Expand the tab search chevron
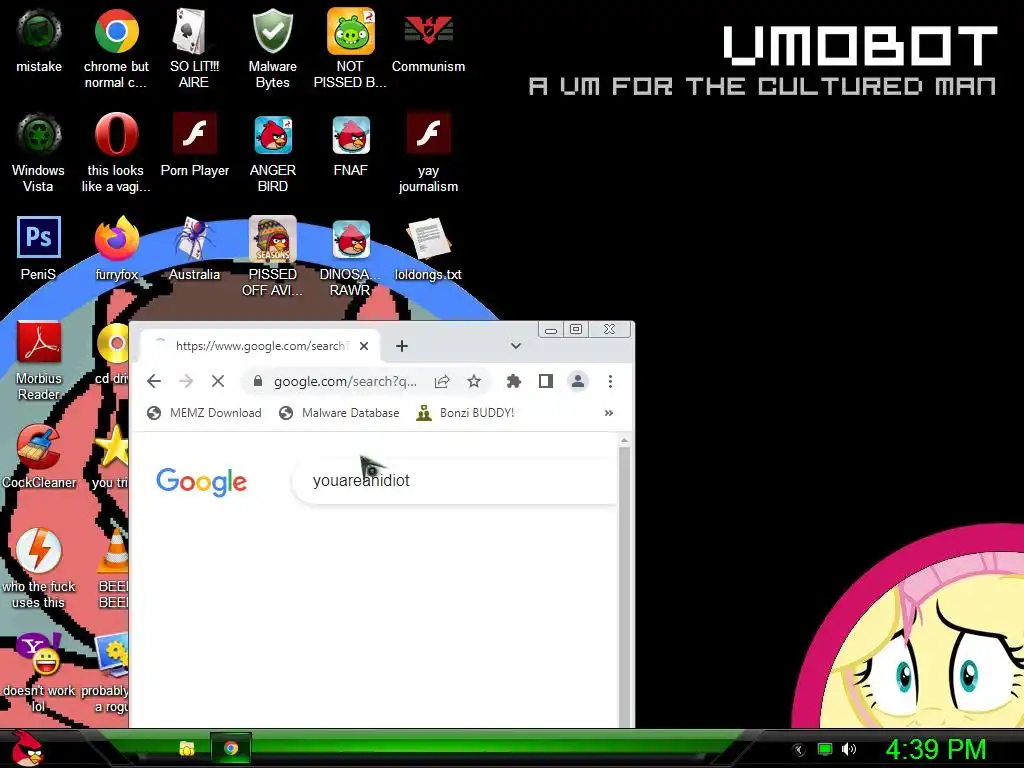The image size is (1024, 768). (x=516, y=346)
